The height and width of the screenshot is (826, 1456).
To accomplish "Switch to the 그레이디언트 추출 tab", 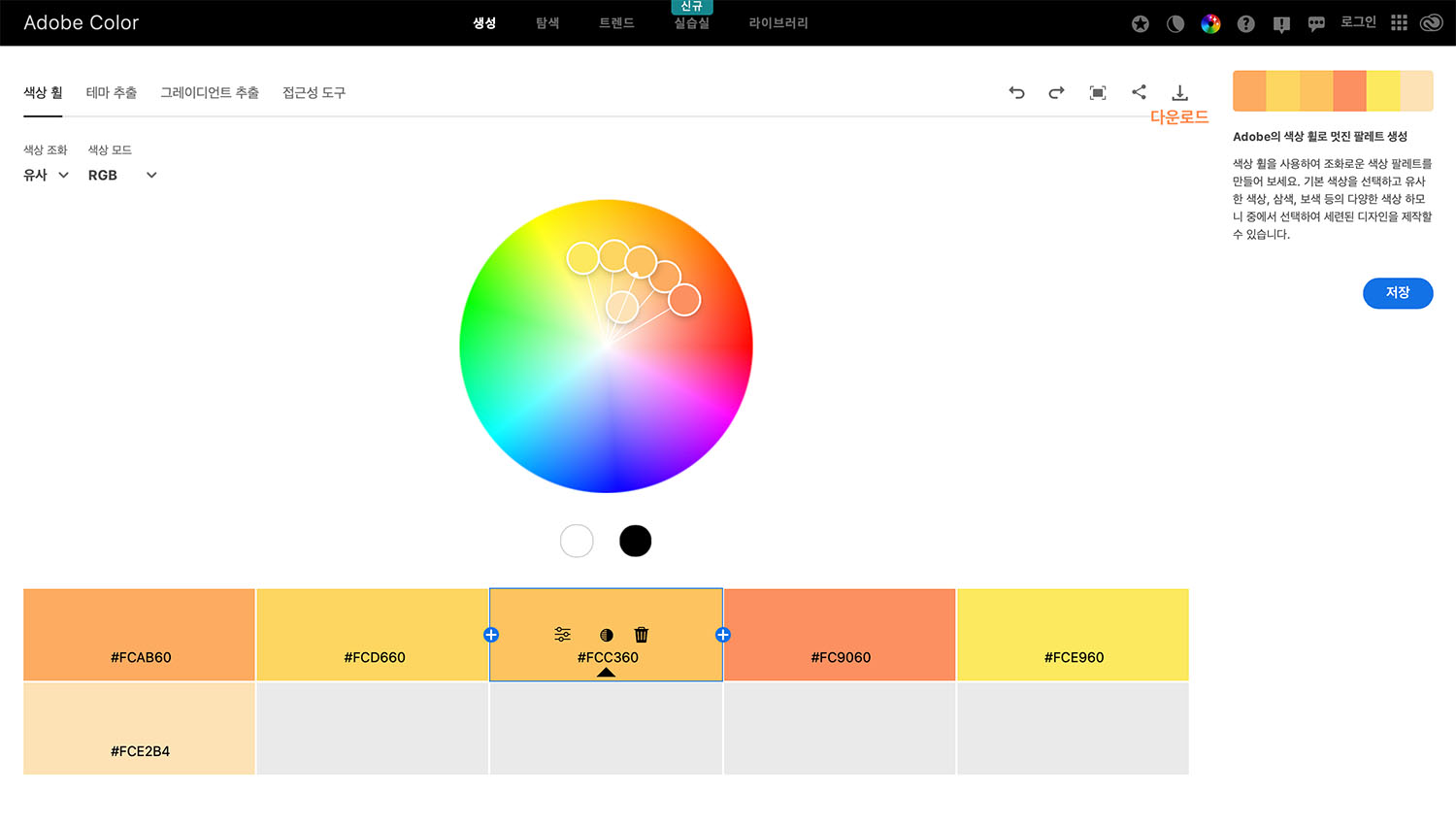I will point(210,93).
